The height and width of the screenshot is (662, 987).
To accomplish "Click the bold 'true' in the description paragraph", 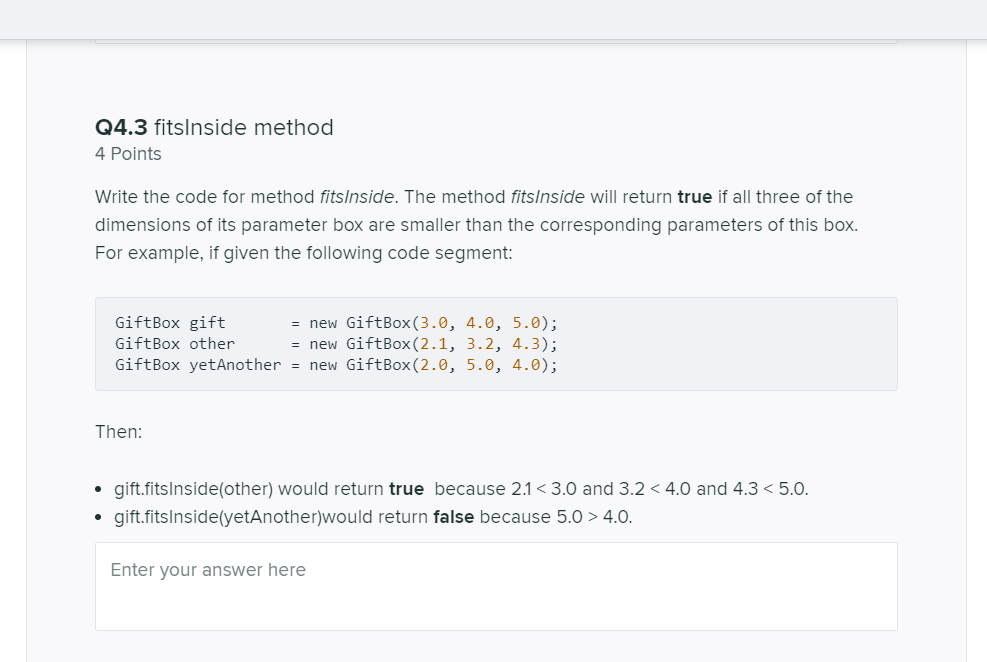I will coord(694,197).
